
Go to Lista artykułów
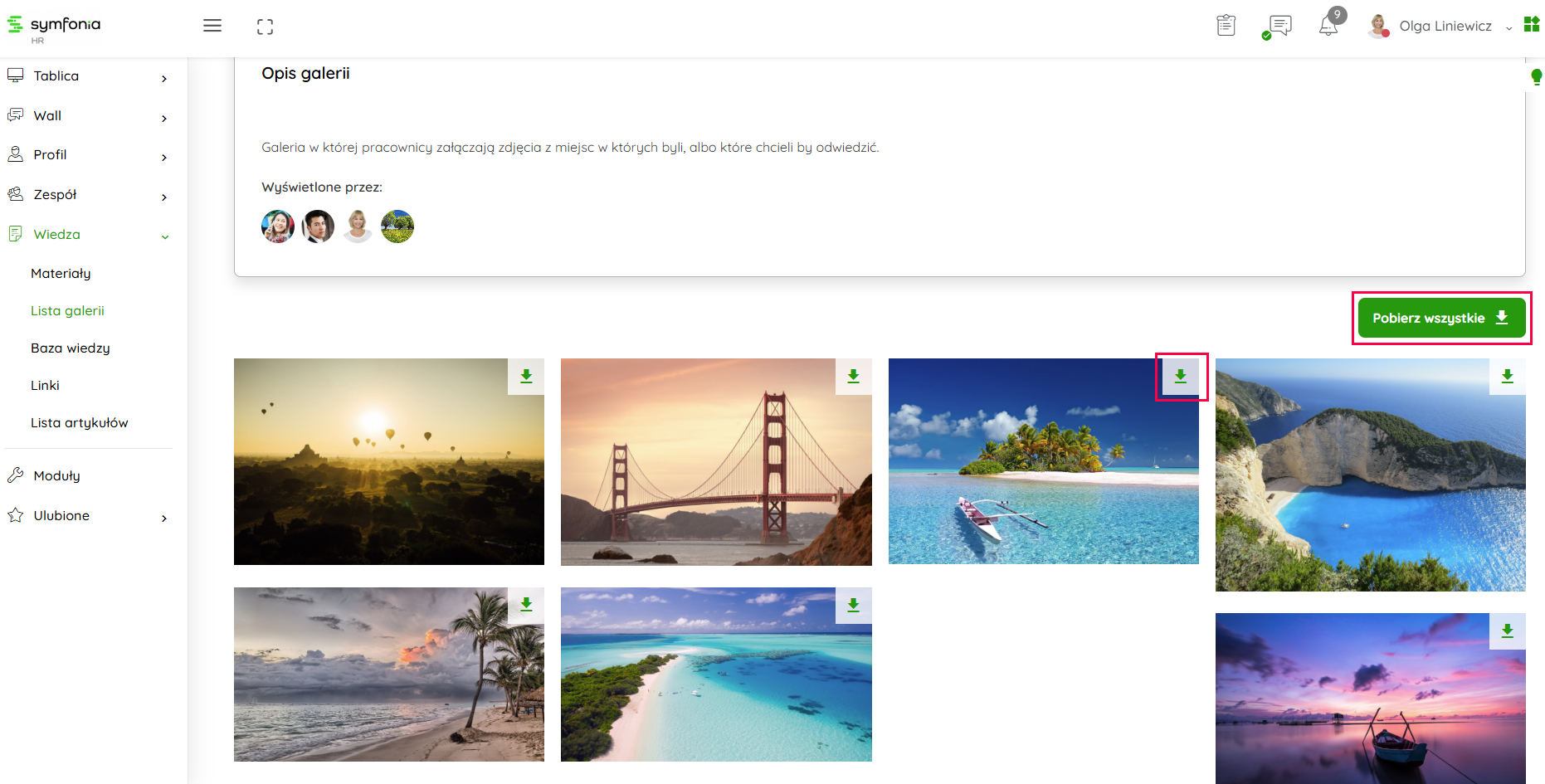pos(80,423)
